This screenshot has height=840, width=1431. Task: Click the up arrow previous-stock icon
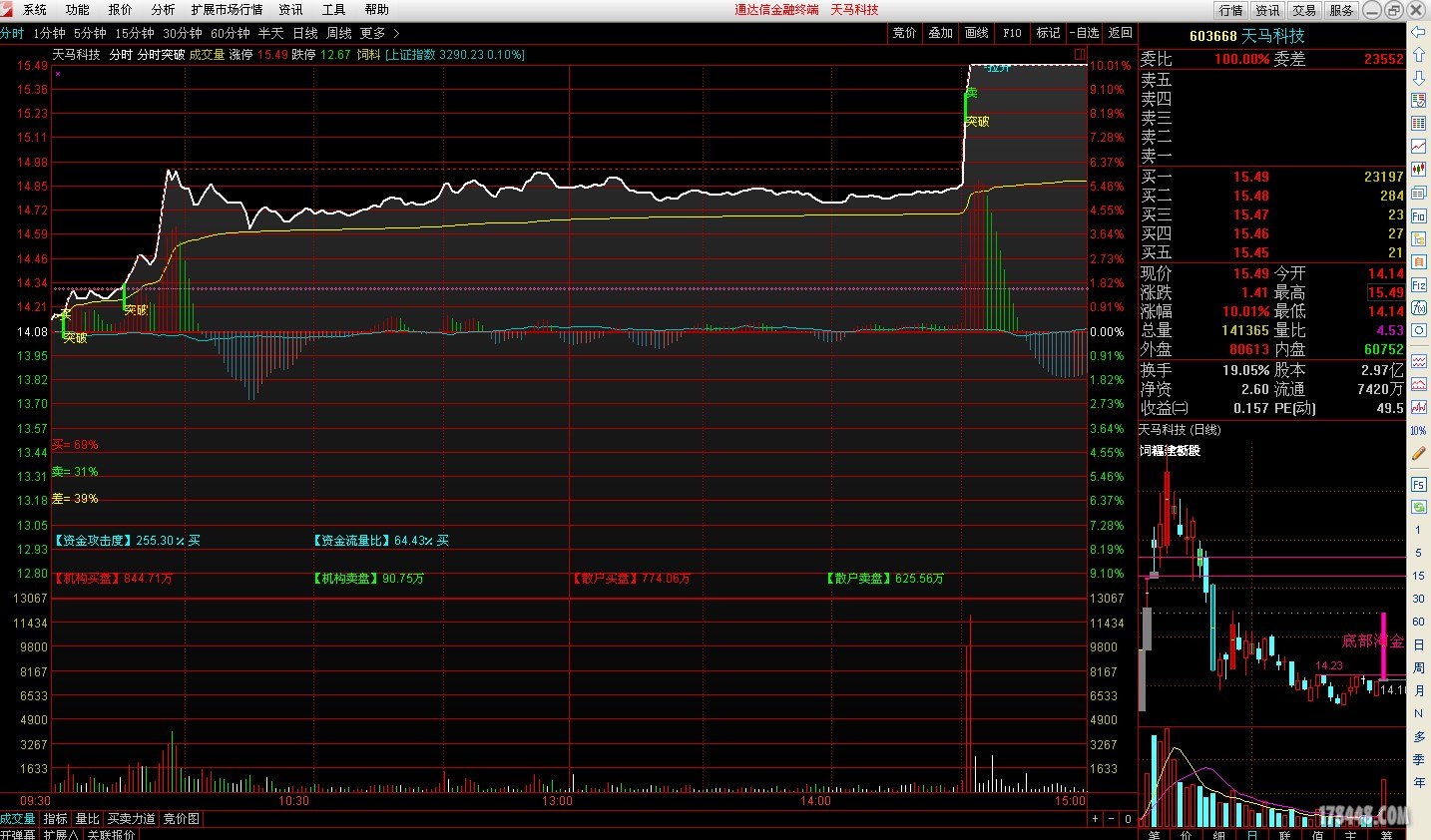[x=1418, y=56]
